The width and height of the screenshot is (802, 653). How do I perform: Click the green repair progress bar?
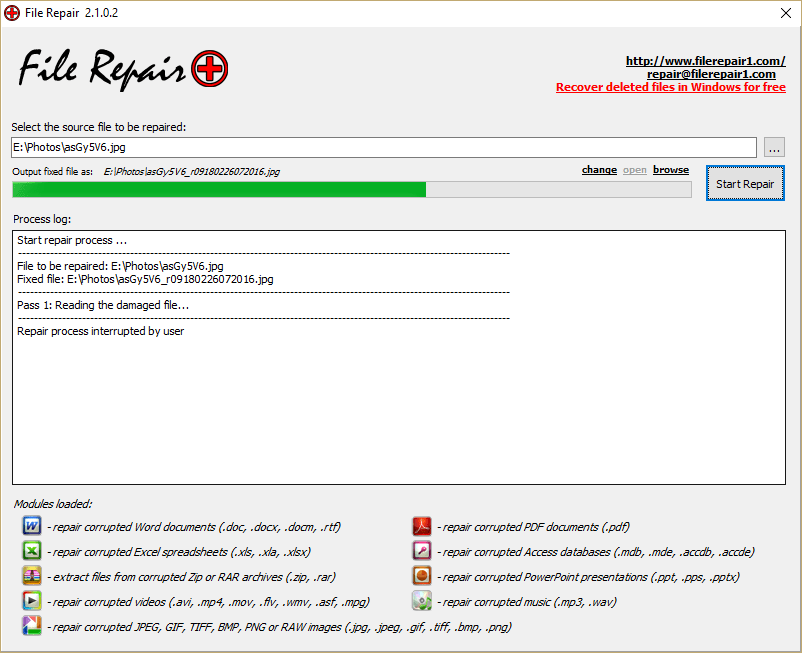pos(352,190)
